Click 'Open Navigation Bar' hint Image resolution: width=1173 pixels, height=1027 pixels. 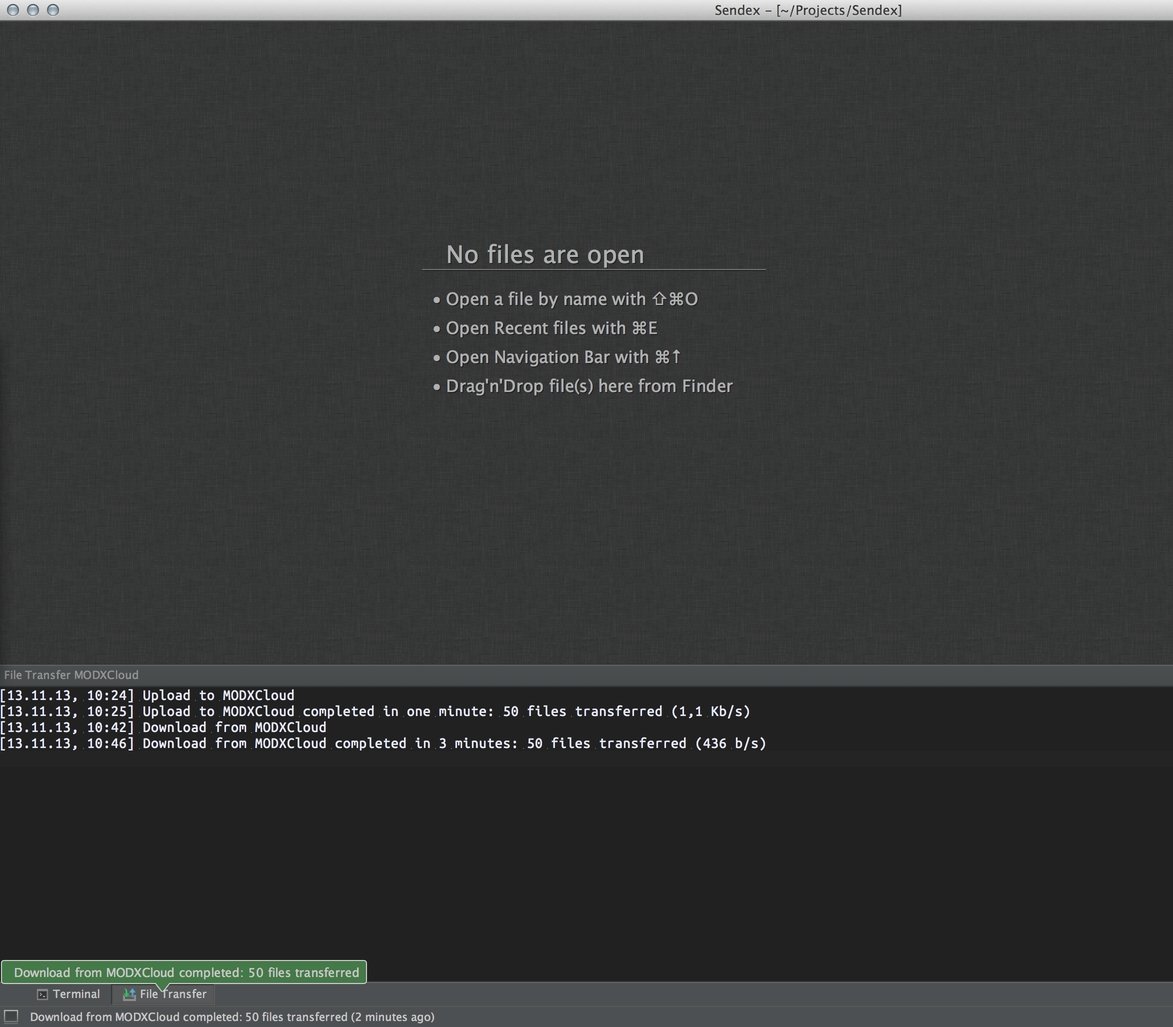coord(563,357)
